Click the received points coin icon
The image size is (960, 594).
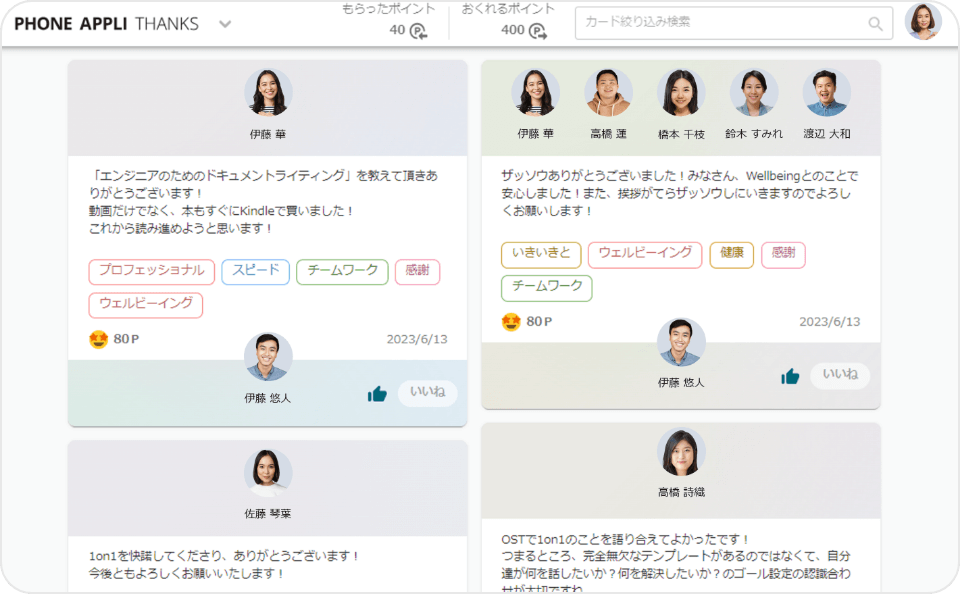tap(418, 31)
